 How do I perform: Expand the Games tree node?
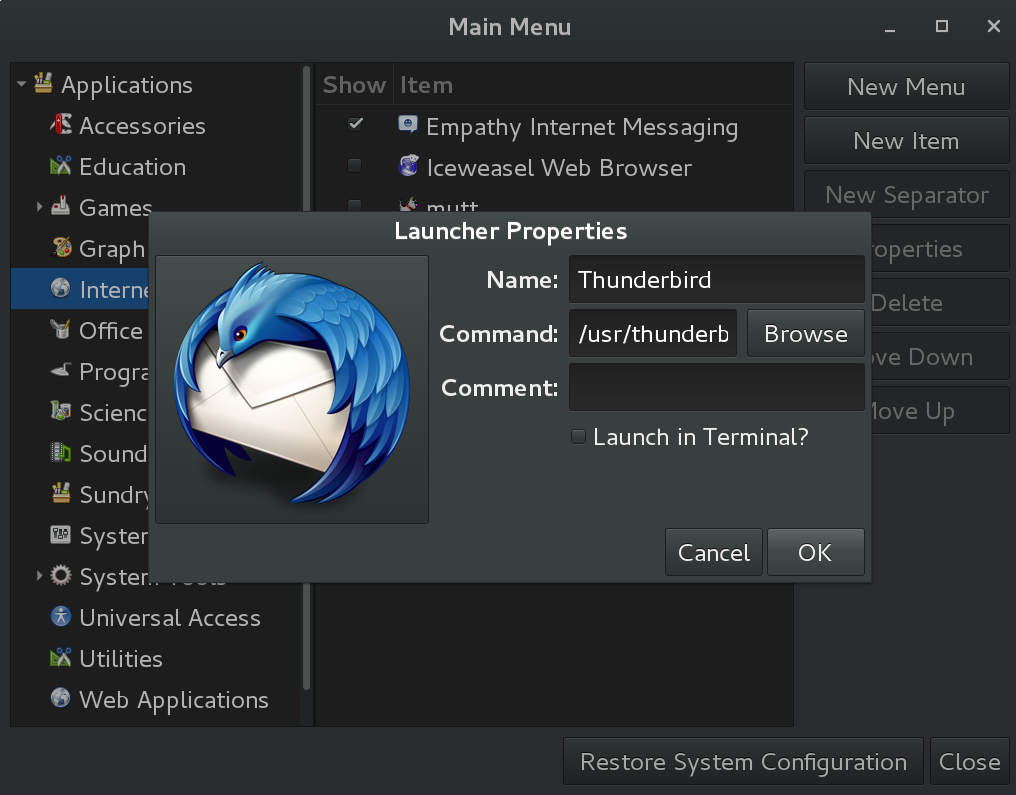click(40, 207)
